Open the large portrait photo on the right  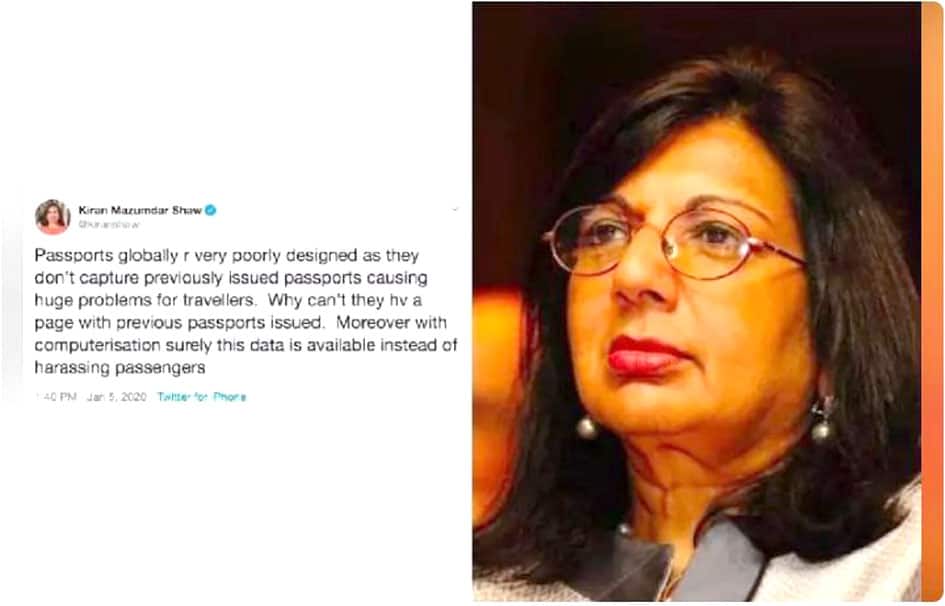[x=697, y=302]
